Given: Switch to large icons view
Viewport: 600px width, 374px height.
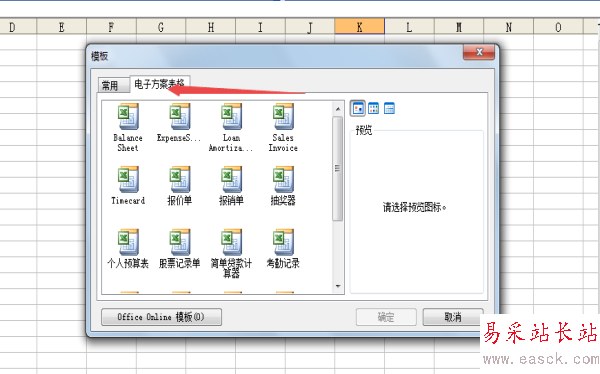Looking at the screenshot, I should [x=358, y=109].
